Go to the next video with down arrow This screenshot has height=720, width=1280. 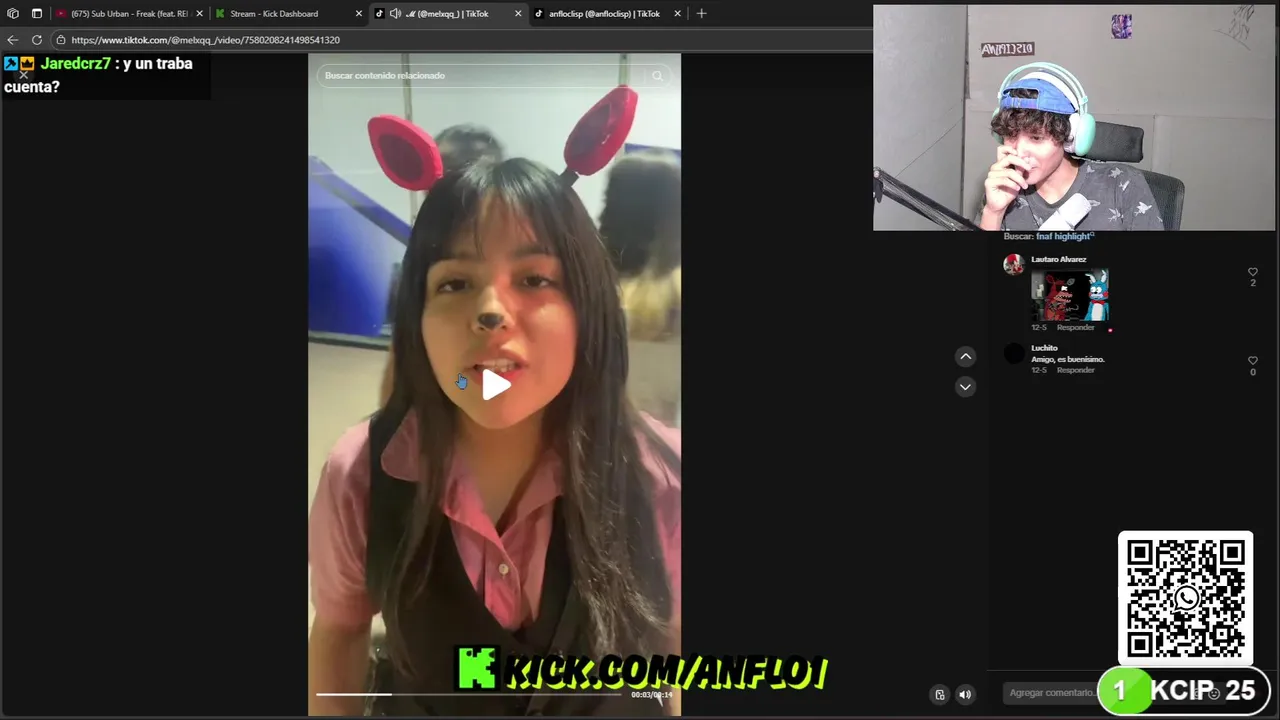pyautogui.click(x=965, y=386)
